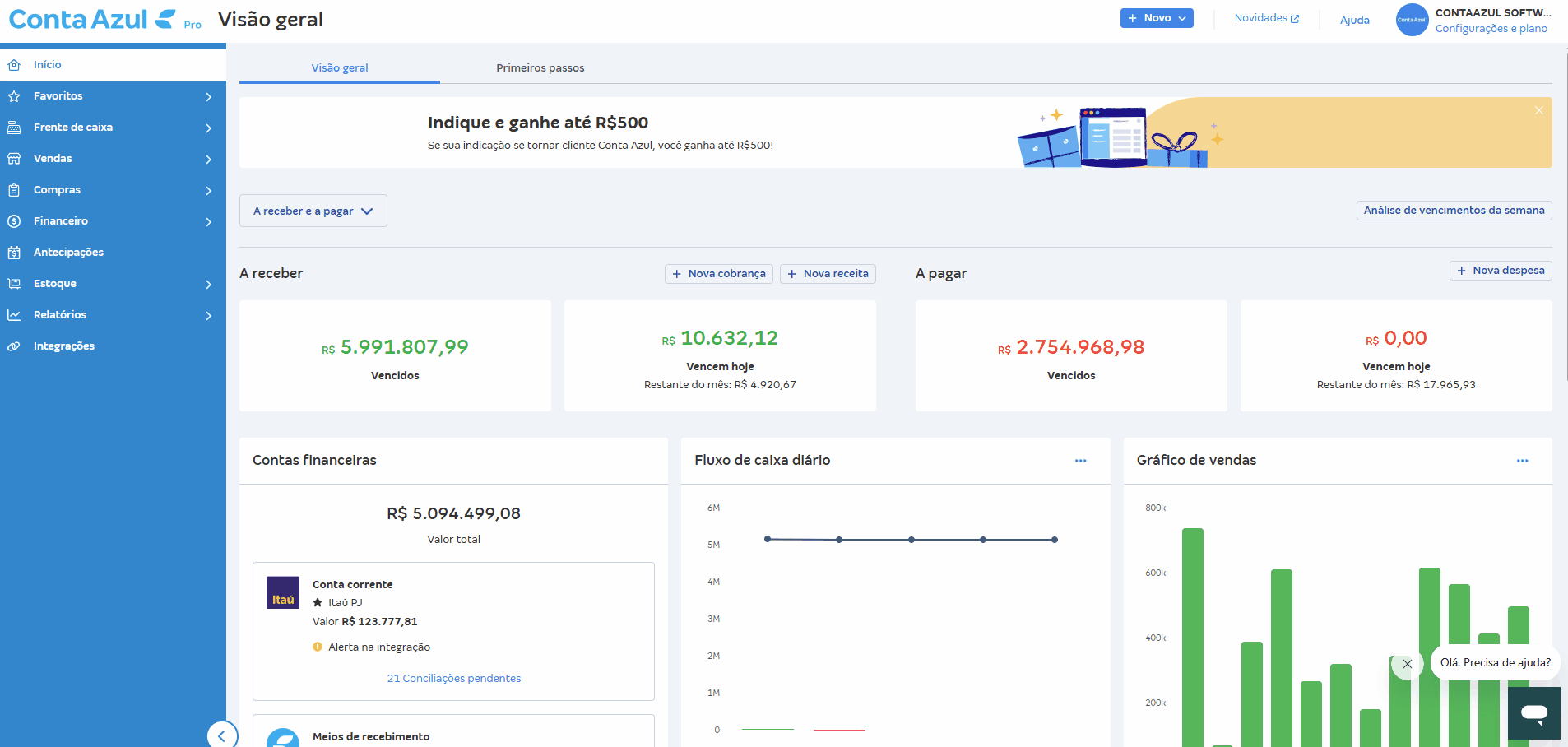Click the company avatar circle in header
The image size is (1568, 747).
1412,20
